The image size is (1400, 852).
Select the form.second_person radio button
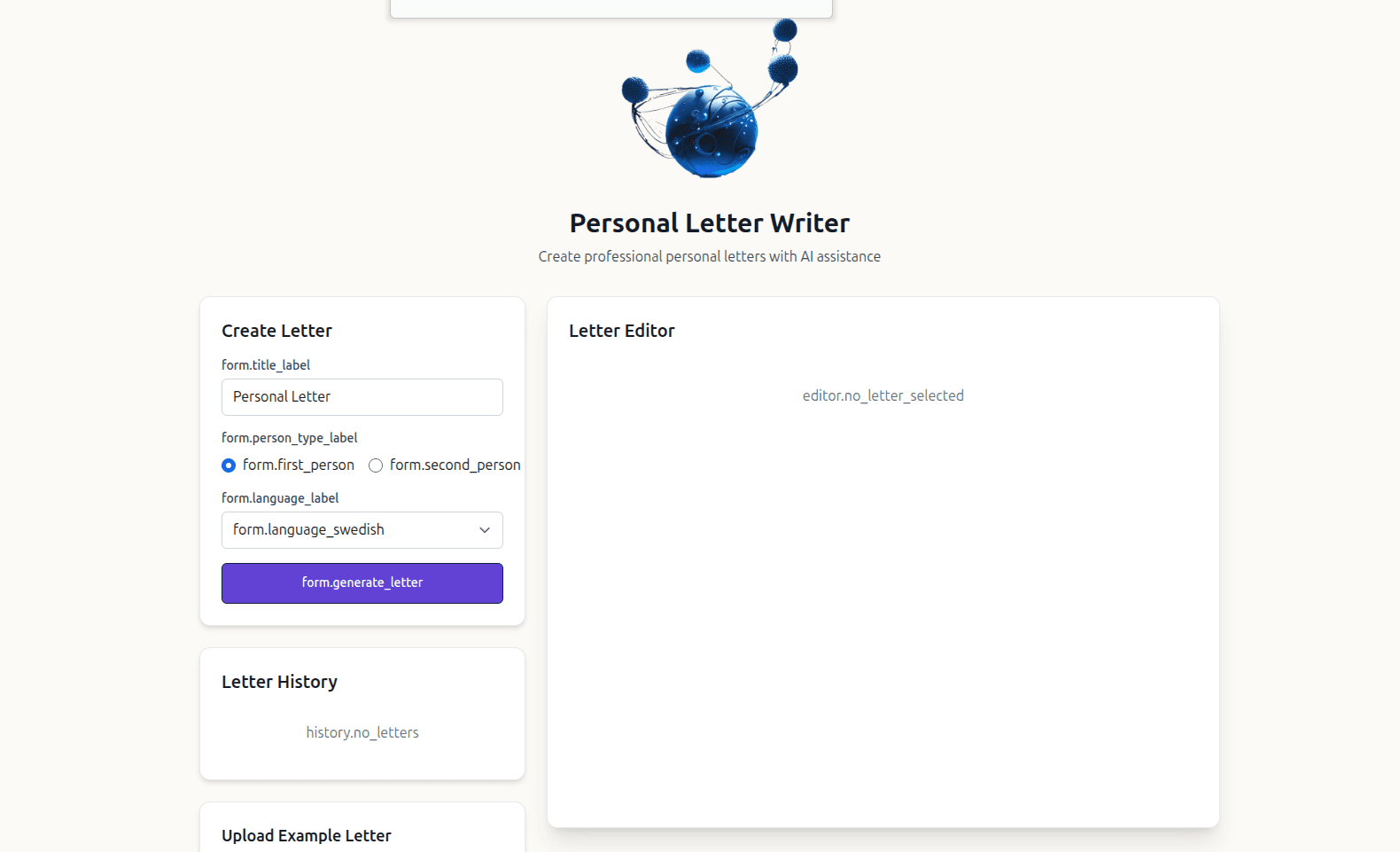tap(376, 465)
